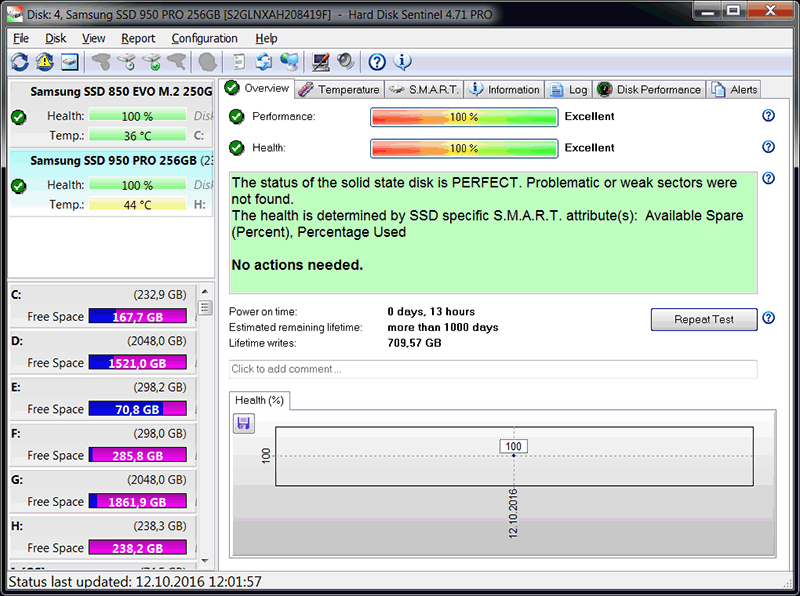Viewport: 800px width, 596px height.
Task: Click the '709,57 GB' lifetime writes value
Action: (414, 343)
